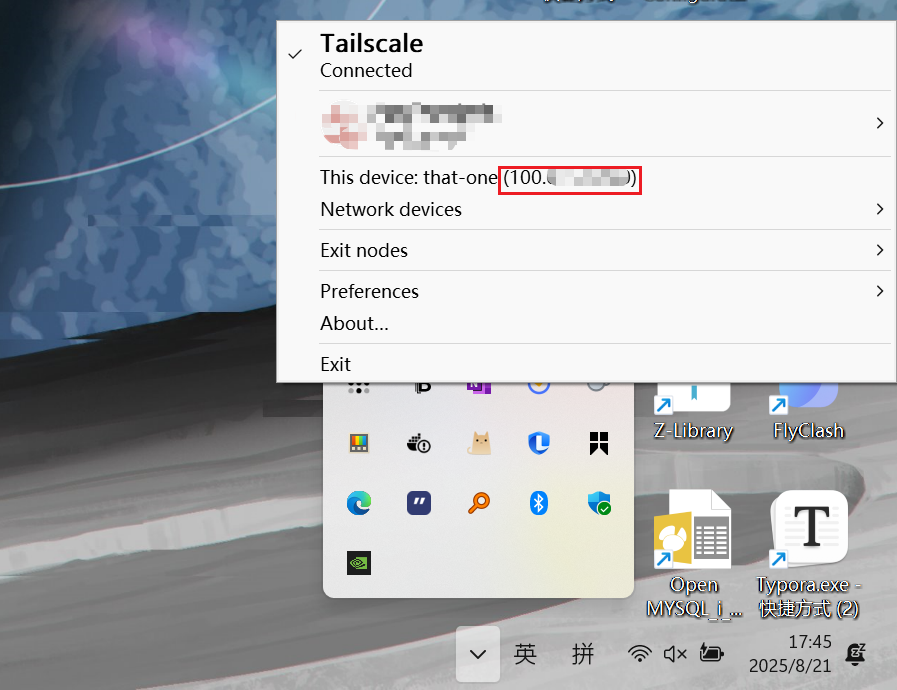897x690 pixels.
Task: Select the Z-Library desktop shortcut
Action: click(x=693, y=412)
